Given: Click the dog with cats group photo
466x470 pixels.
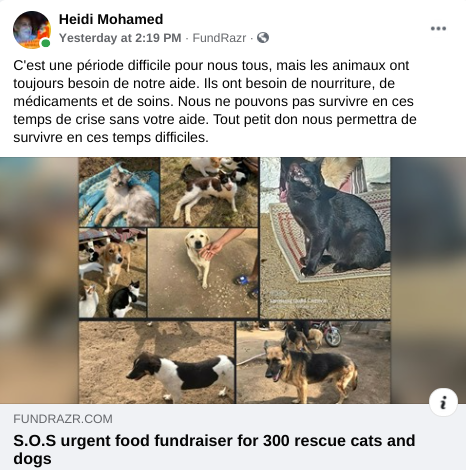Looking at the screenshot, I should pos(113,273).
